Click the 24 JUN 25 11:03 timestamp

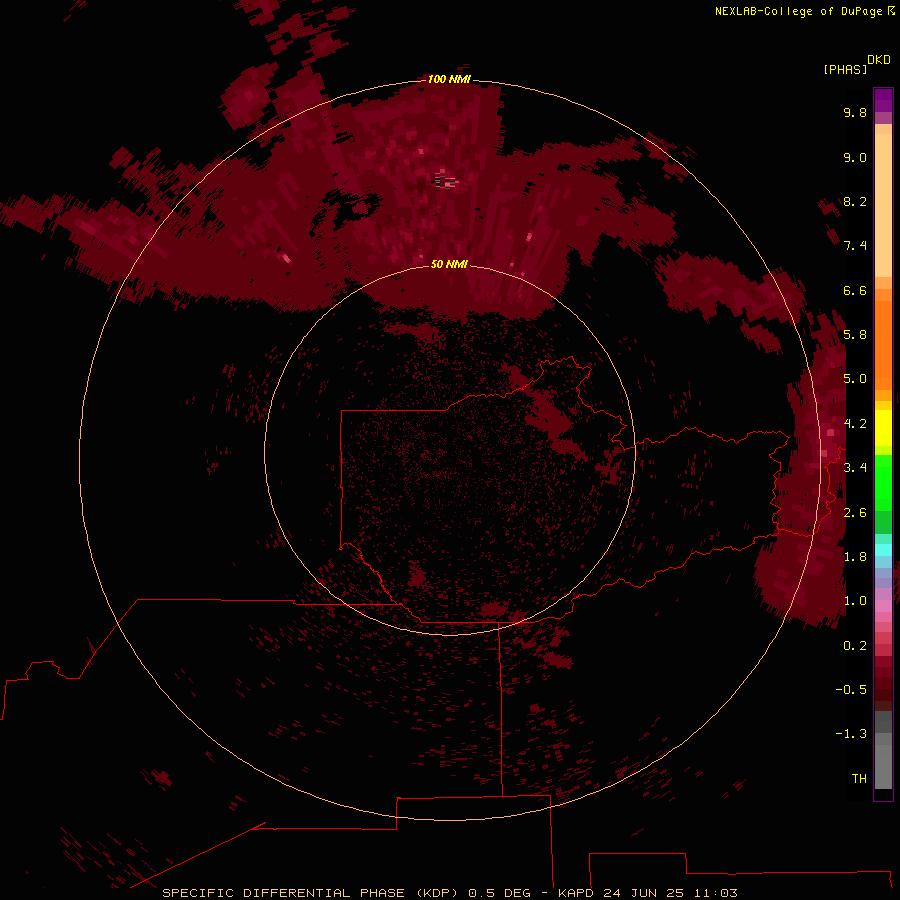pyautogui.click(x=670, y=893)
